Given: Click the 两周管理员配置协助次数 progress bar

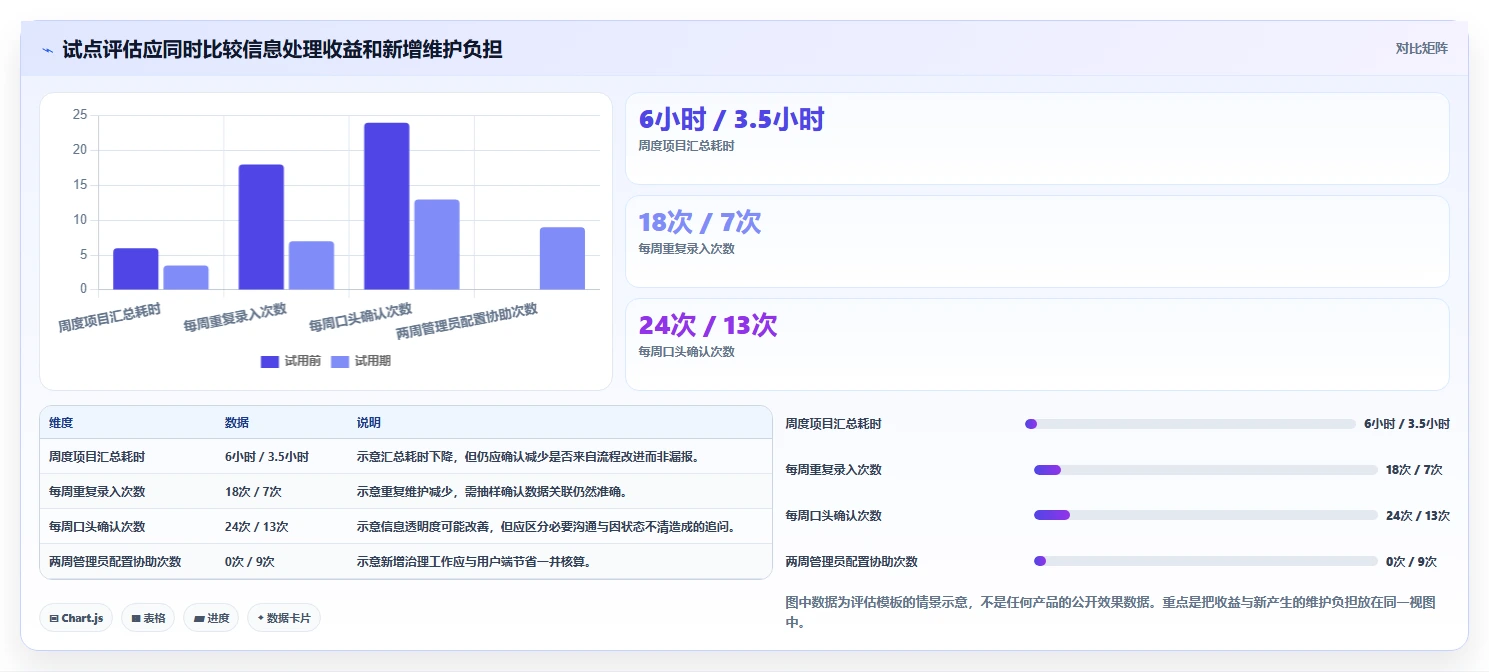Looking at the screenshot, I should [1206, 562].
